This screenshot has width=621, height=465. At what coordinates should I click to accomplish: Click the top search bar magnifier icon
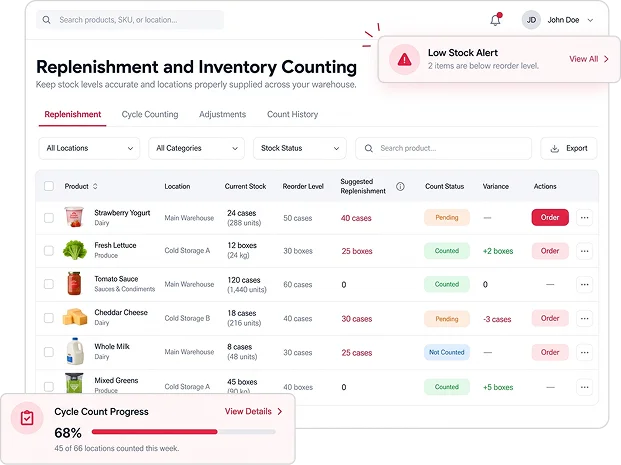point(46,20)
